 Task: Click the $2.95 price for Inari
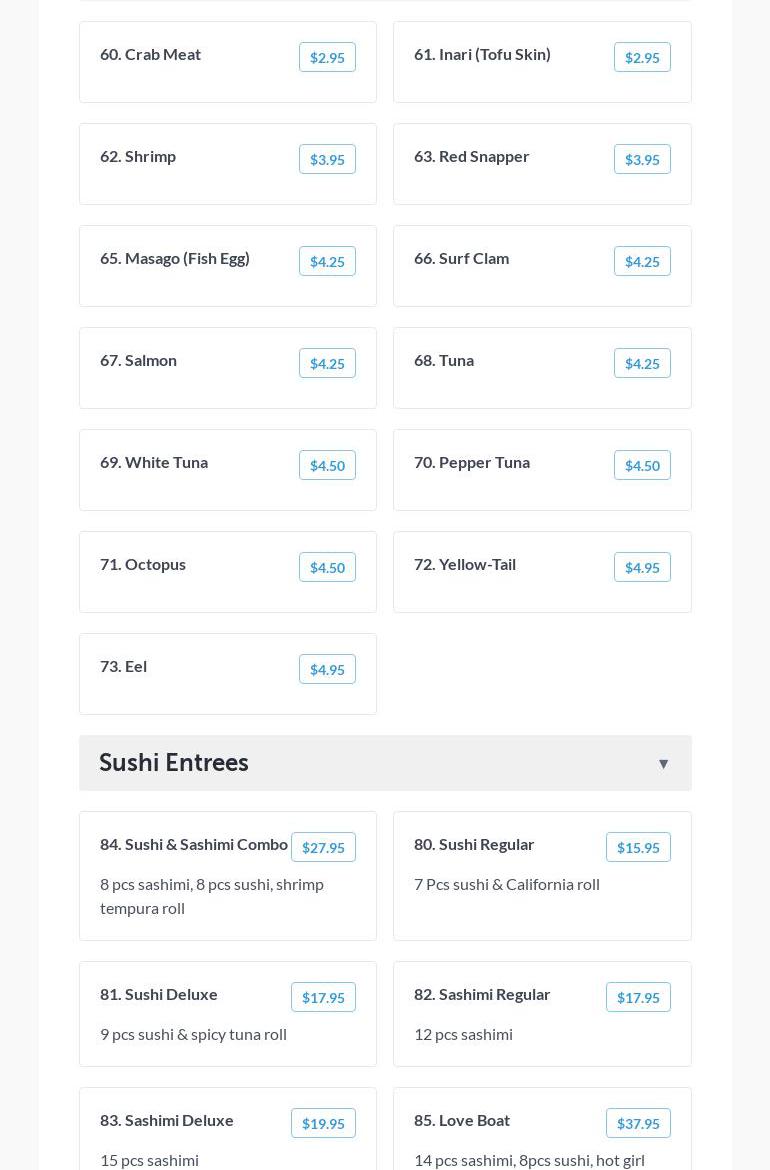point(642,58)
